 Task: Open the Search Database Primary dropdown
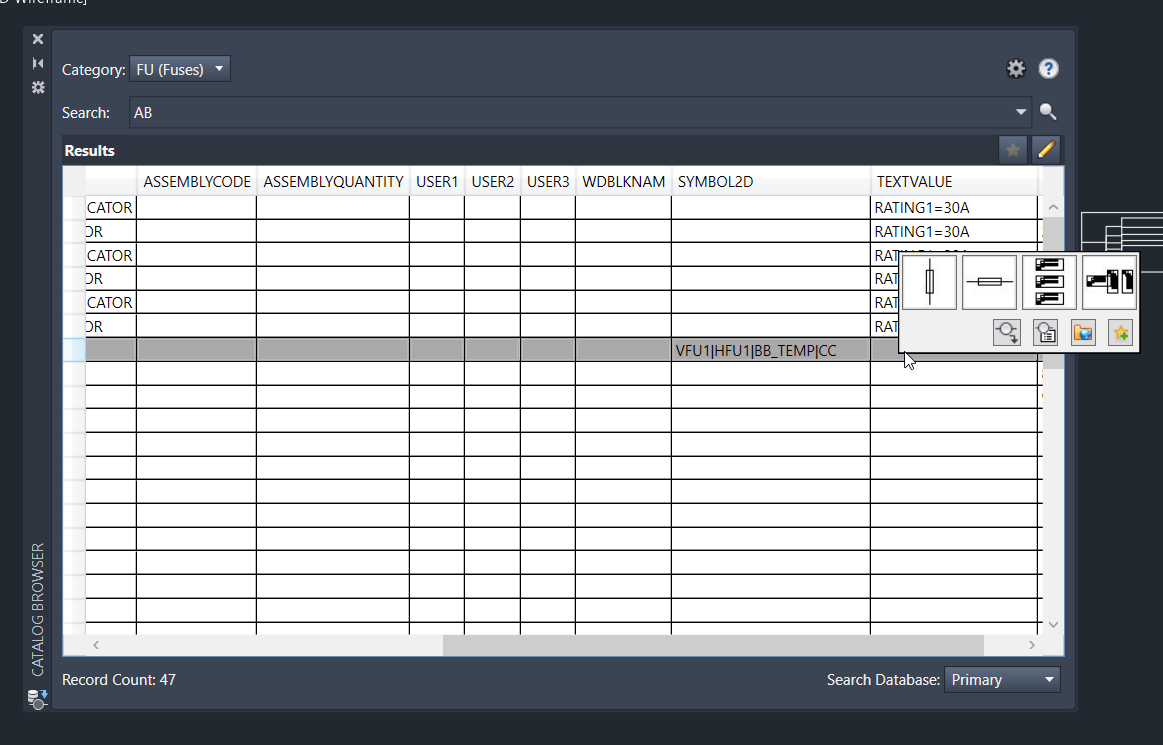point(1002,679)
